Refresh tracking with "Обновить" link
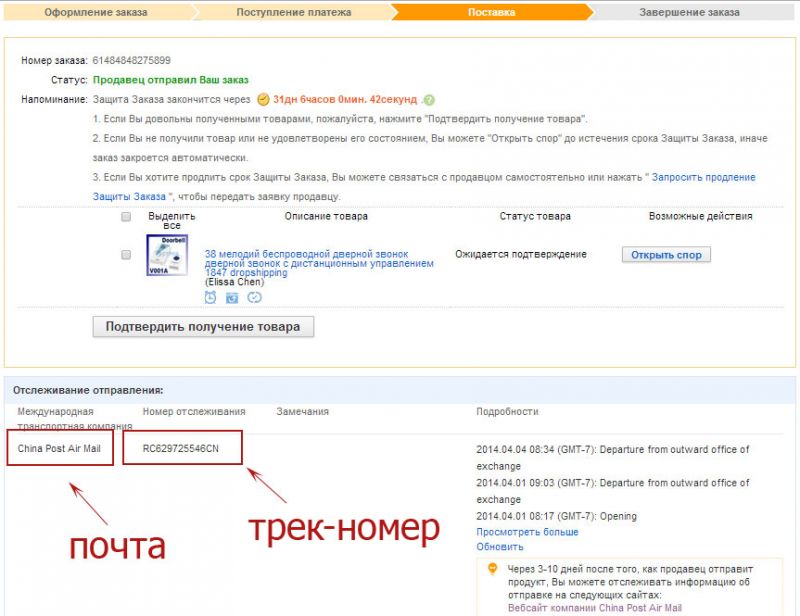Viewport: 800px width, 616px height. (x=499, y=547)
